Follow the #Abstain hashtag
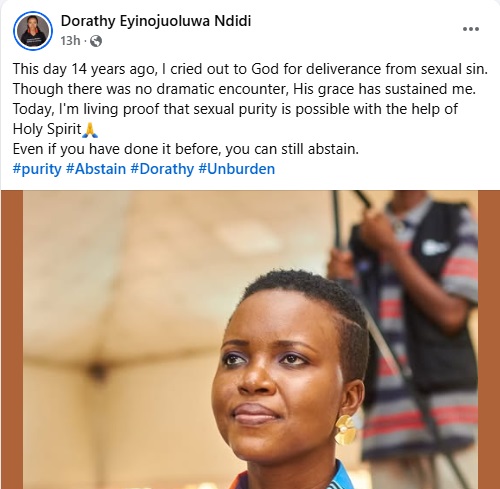 (96, 169)
